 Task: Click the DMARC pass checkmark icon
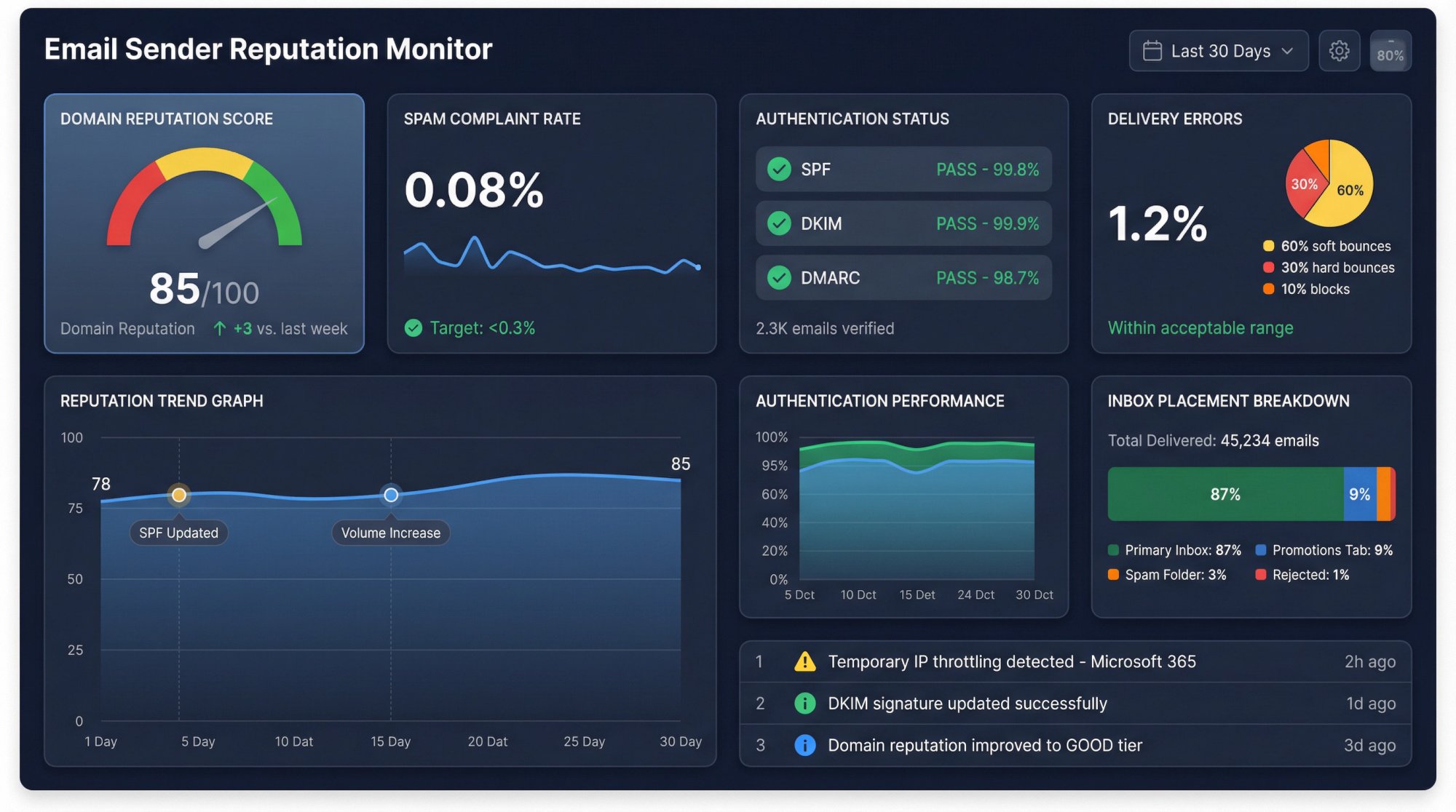(779, 278)
